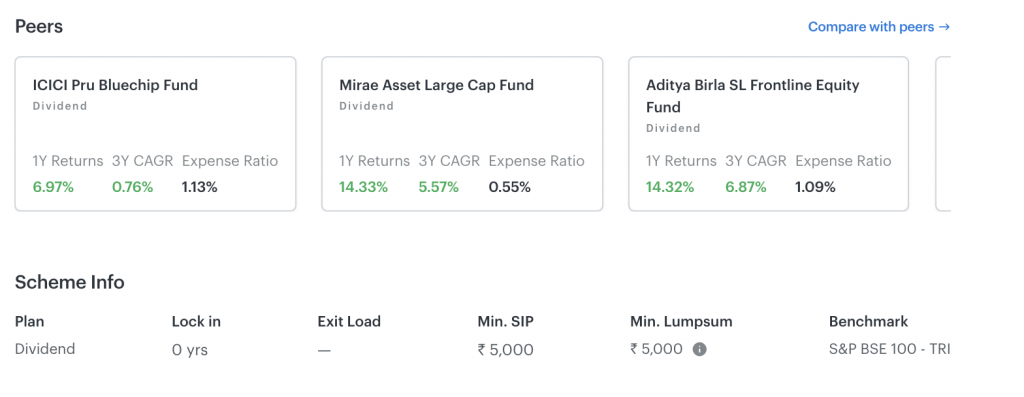This screenshot has height=397, width=1024.
Task: Select the Mirae Asset Large Cap Fund title
Action: tap(436, 85)
